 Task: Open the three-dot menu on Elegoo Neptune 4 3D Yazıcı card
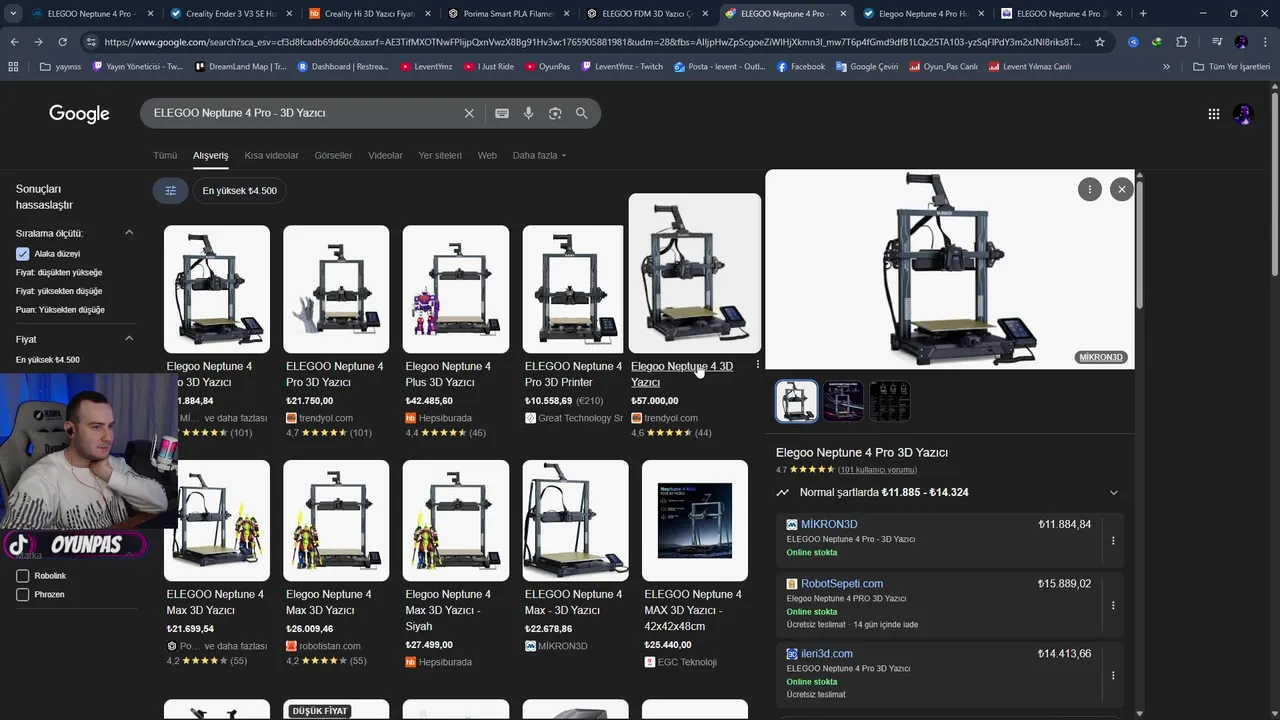pyautogui.click(x=758, y=365)
